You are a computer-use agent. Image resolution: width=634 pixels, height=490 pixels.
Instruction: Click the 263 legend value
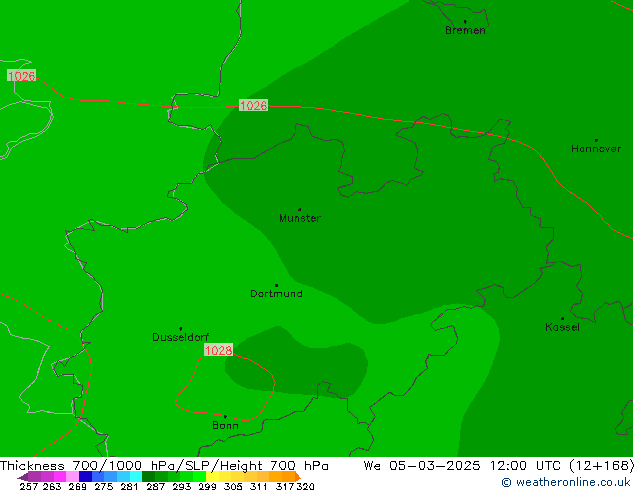[x=52, y=486]
